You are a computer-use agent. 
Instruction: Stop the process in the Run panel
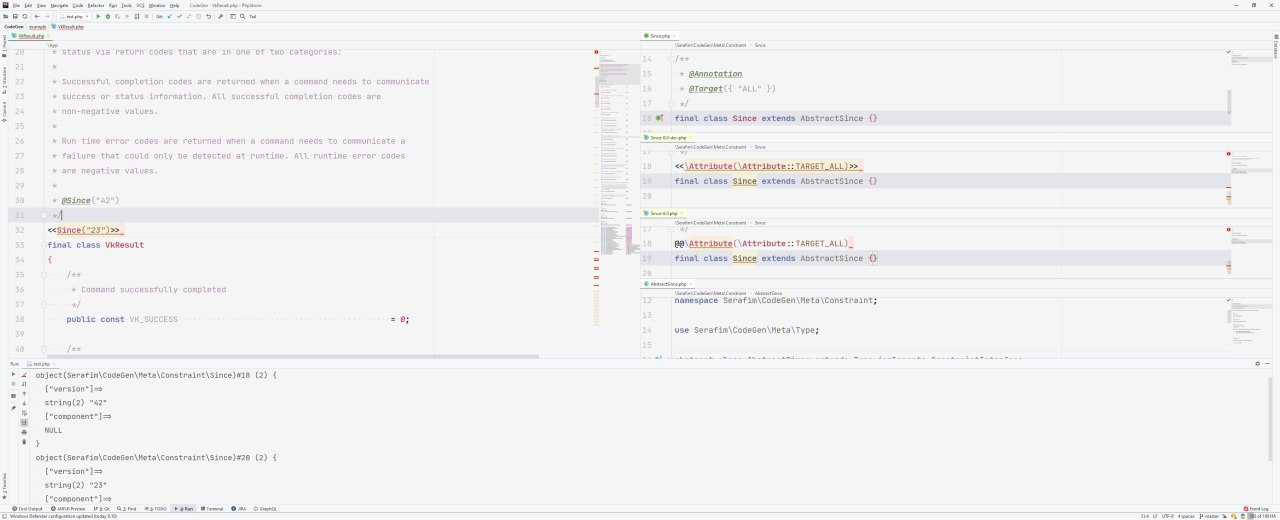click(13, 384)
